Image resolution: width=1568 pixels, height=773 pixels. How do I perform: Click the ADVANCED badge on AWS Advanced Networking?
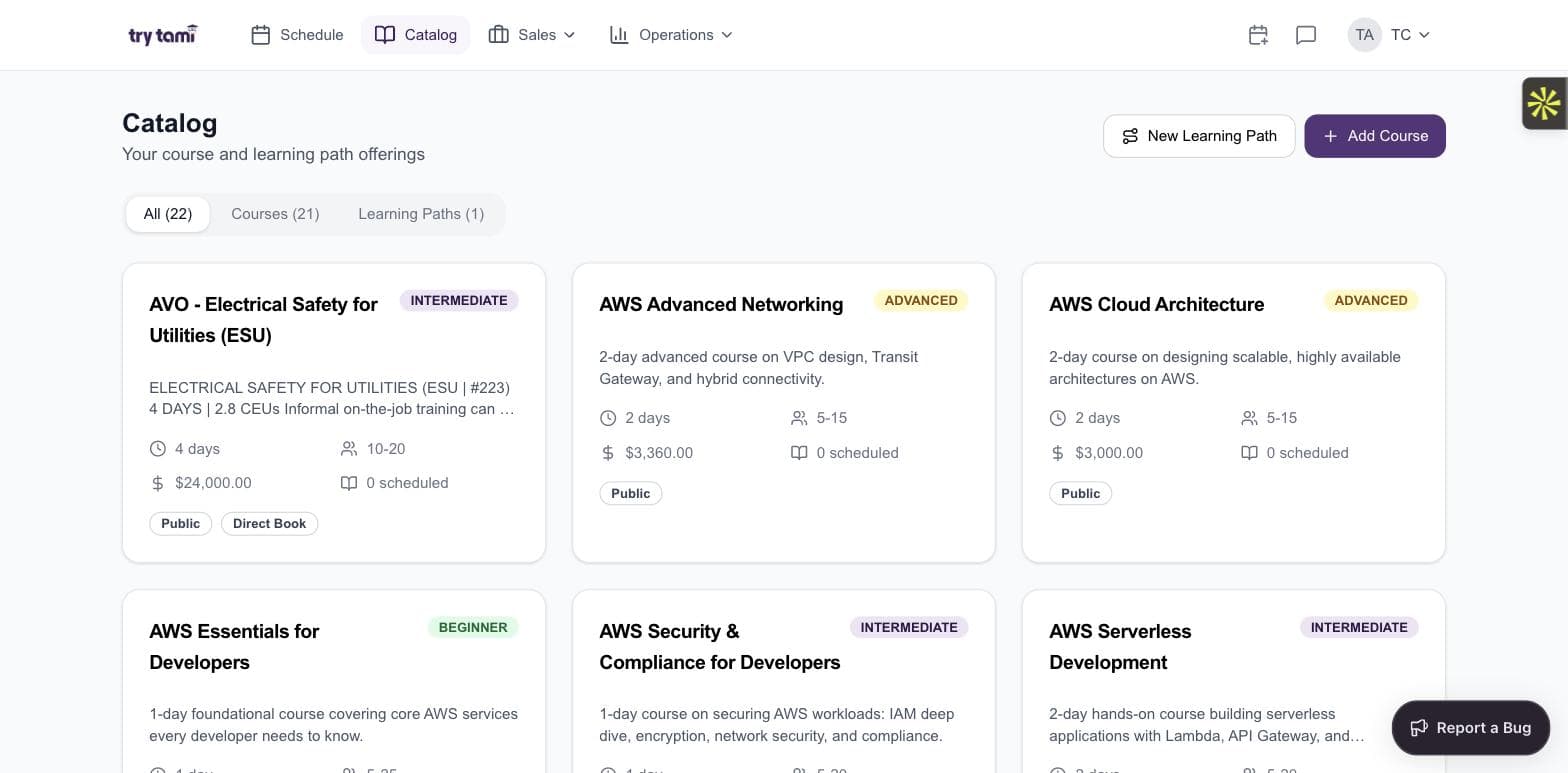click(x=921, y=301)
